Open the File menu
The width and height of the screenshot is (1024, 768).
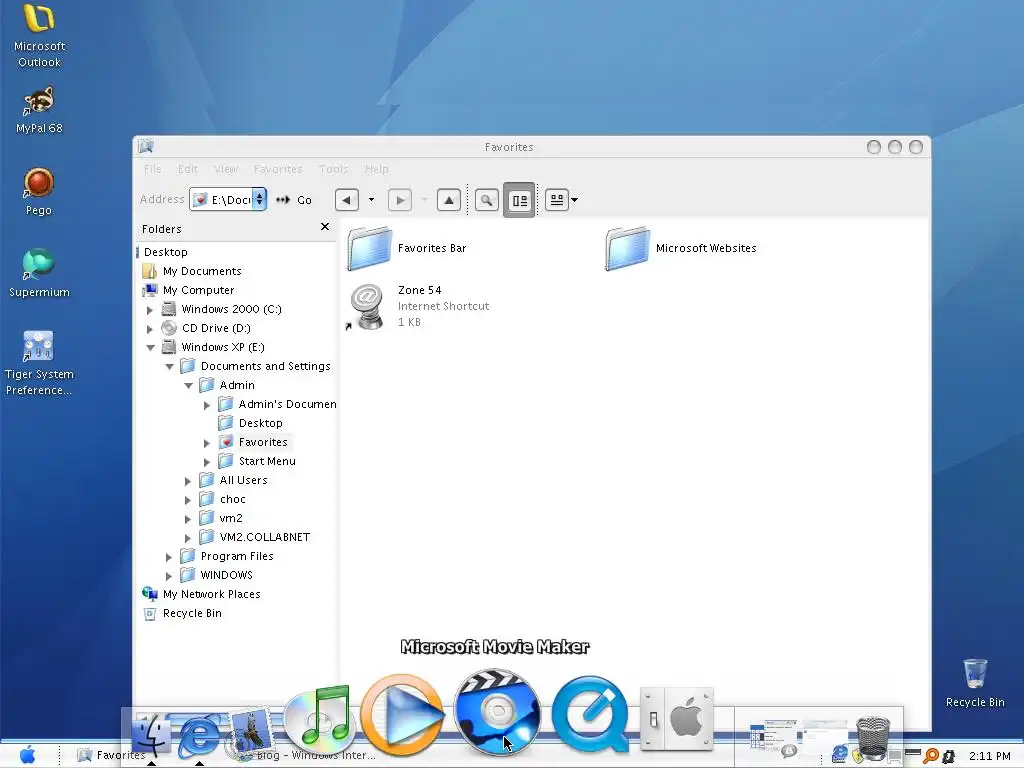click(x=152, y=169)
